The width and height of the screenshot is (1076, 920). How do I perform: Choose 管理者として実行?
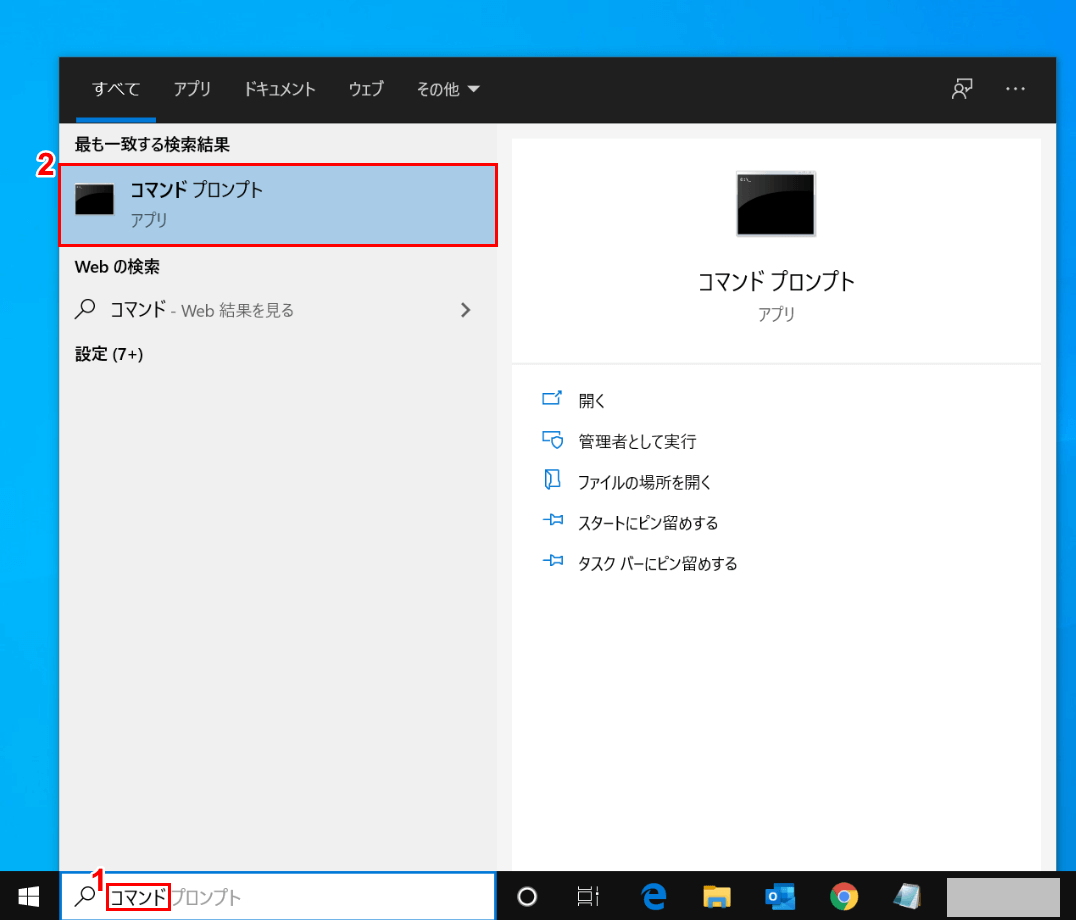pos(637,441)
